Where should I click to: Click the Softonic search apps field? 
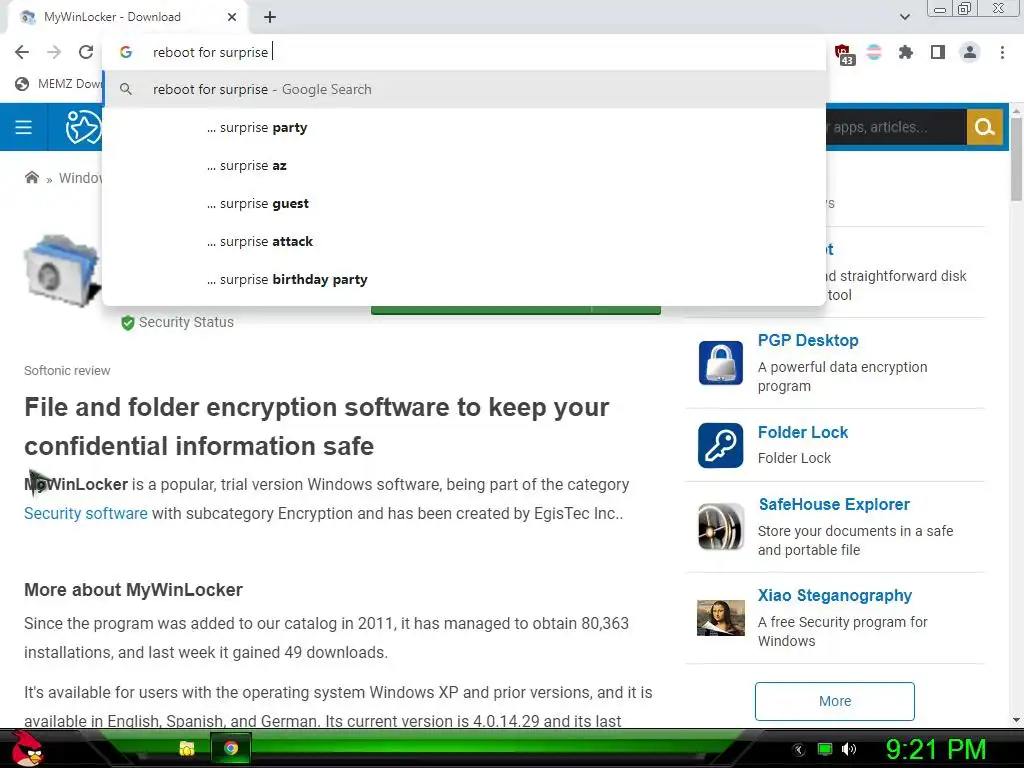tap(896, 127)
